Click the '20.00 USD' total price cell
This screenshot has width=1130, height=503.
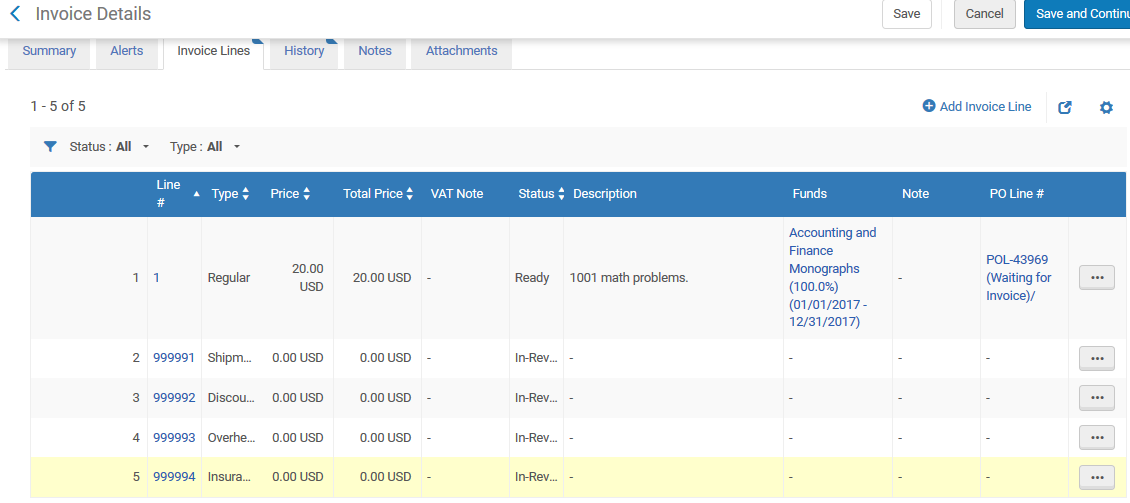[x=382, y=277]
